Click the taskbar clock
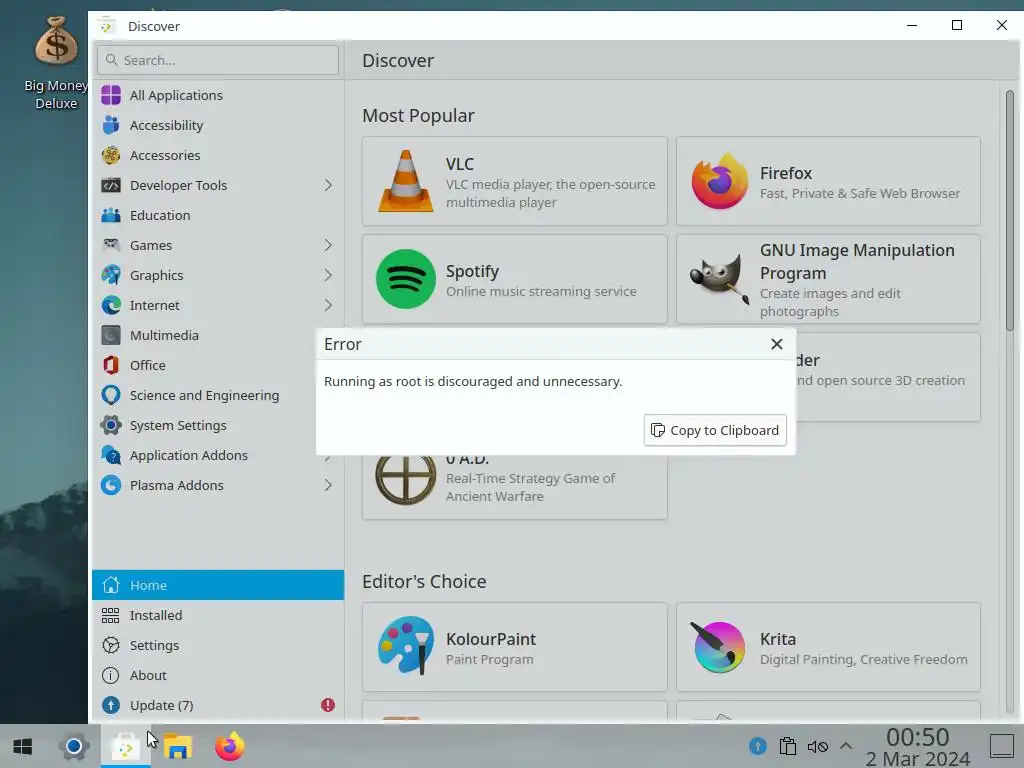Image resolution: width=1024 pixels, height=768 pixels. [918, 746]
